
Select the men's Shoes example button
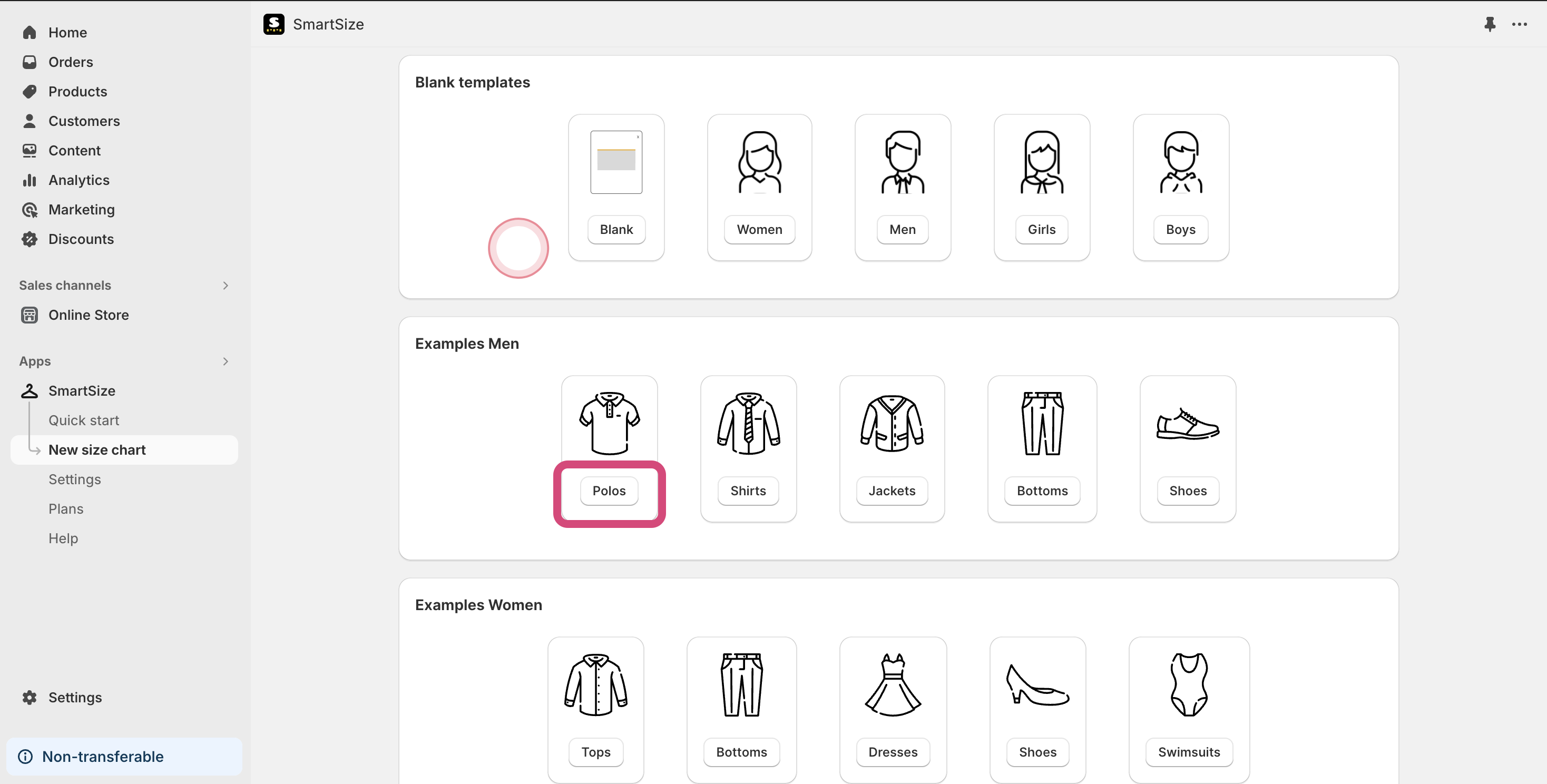coord(1188,491)
